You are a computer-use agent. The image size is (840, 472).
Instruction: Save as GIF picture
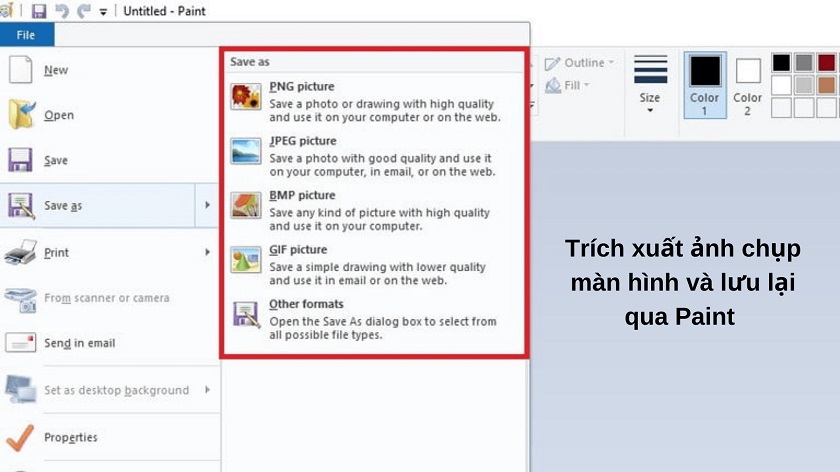(x=373, y=265)
